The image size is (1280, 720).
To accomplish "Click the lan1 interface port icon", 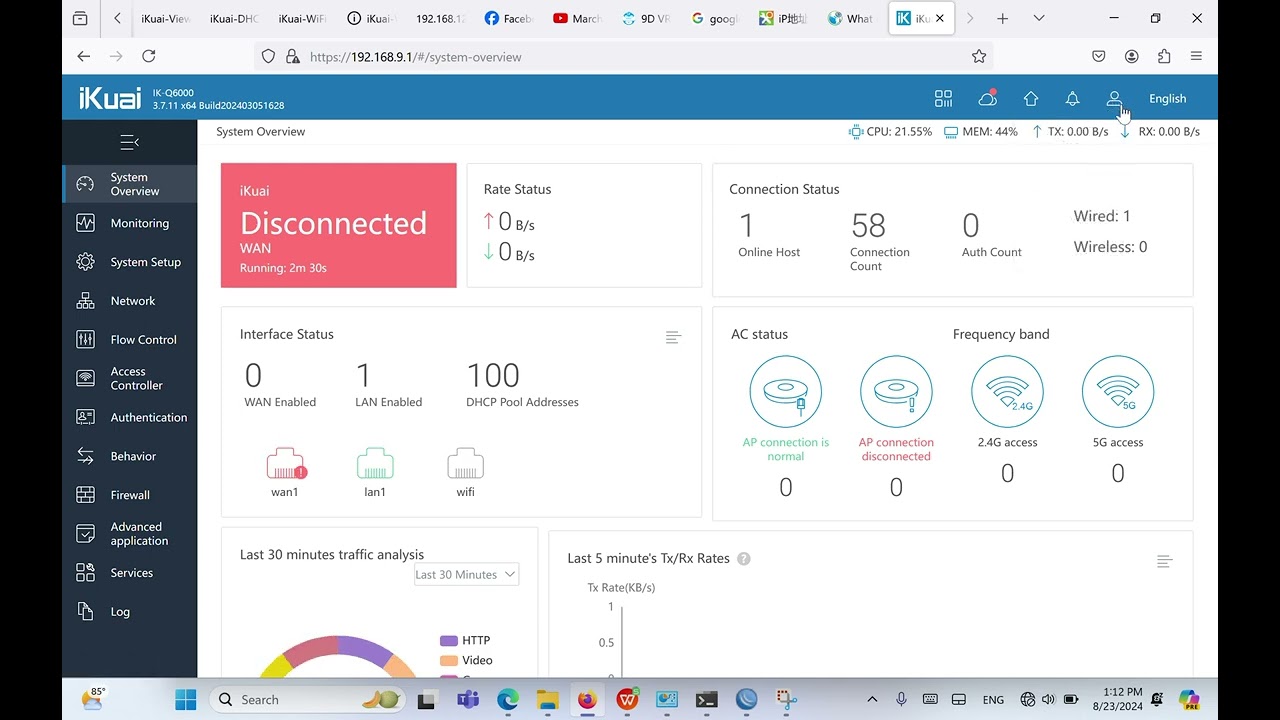I will coord(375,464).
